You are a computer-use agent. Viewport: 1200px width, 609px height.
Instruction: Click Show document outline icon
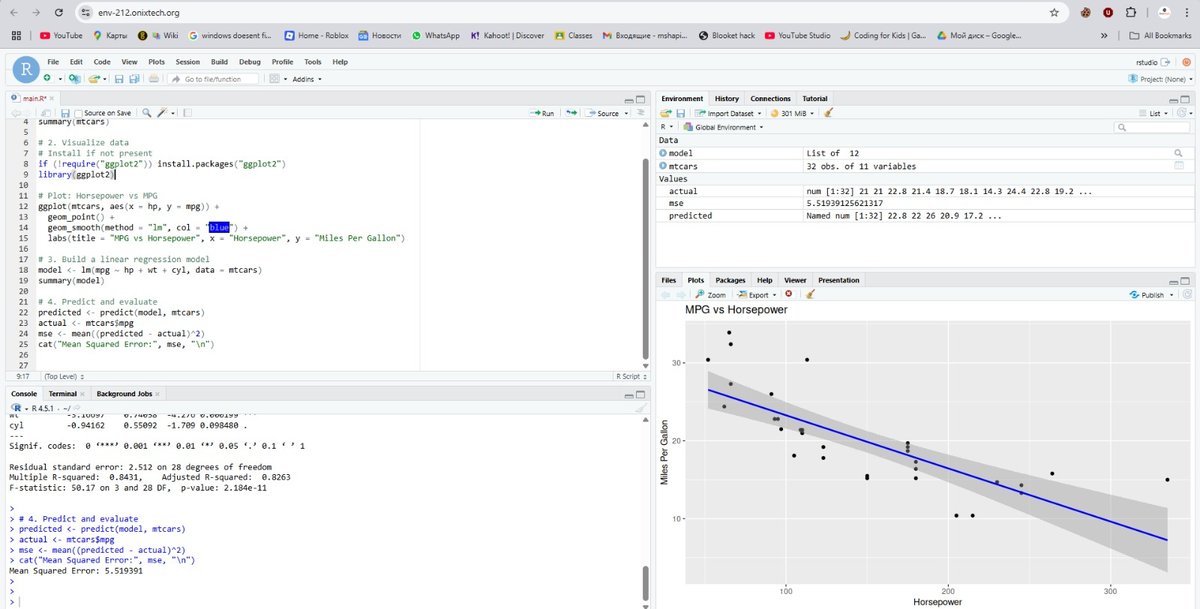(x=640, y=113)
